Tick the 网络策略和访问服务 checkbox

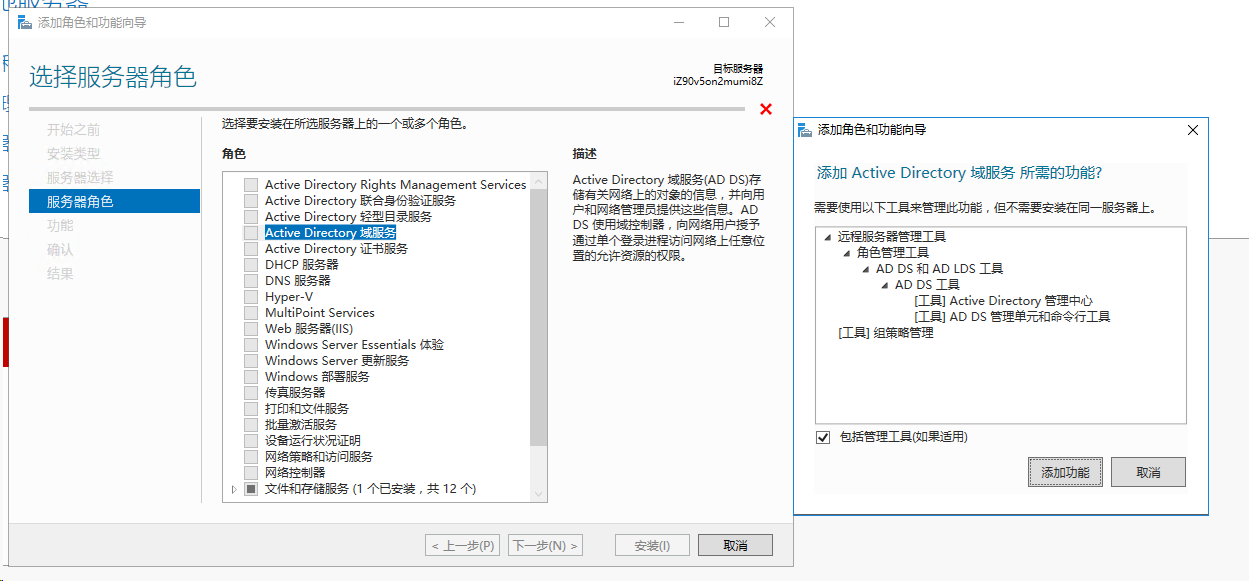251,457
